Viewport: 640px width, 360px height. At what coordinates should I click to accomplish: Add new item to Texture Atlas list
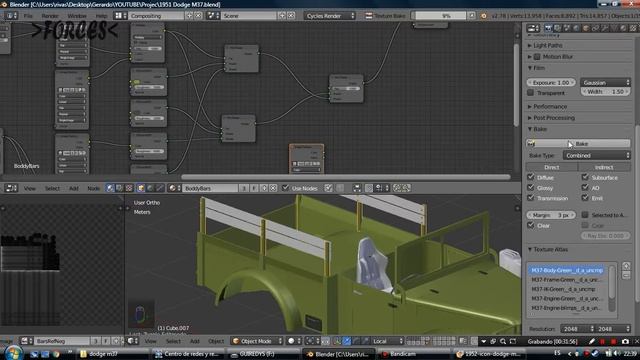pos(626,266)
